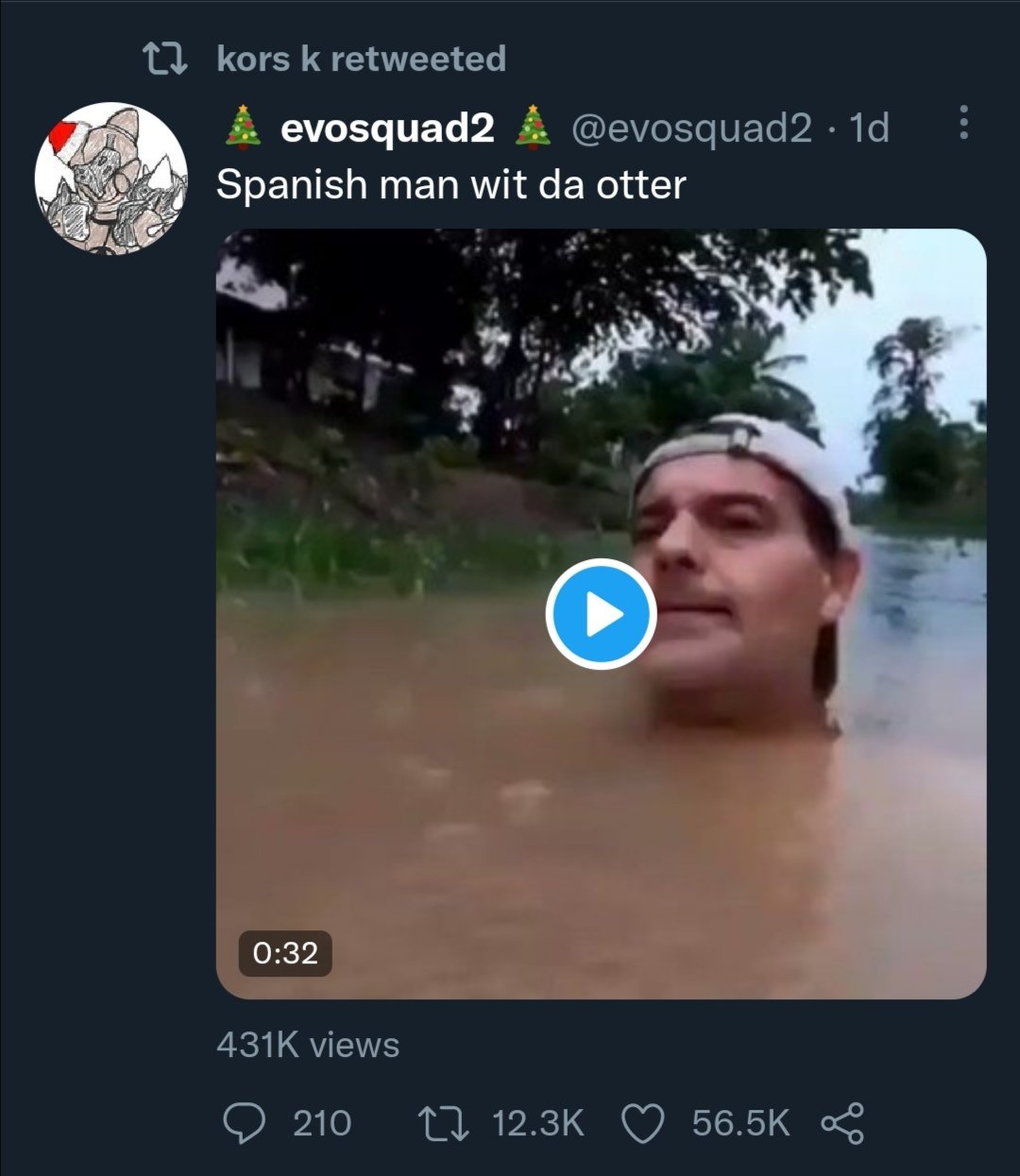
Task: Click the retweet indicator icon above the tweet
Action: click(164, 60)
